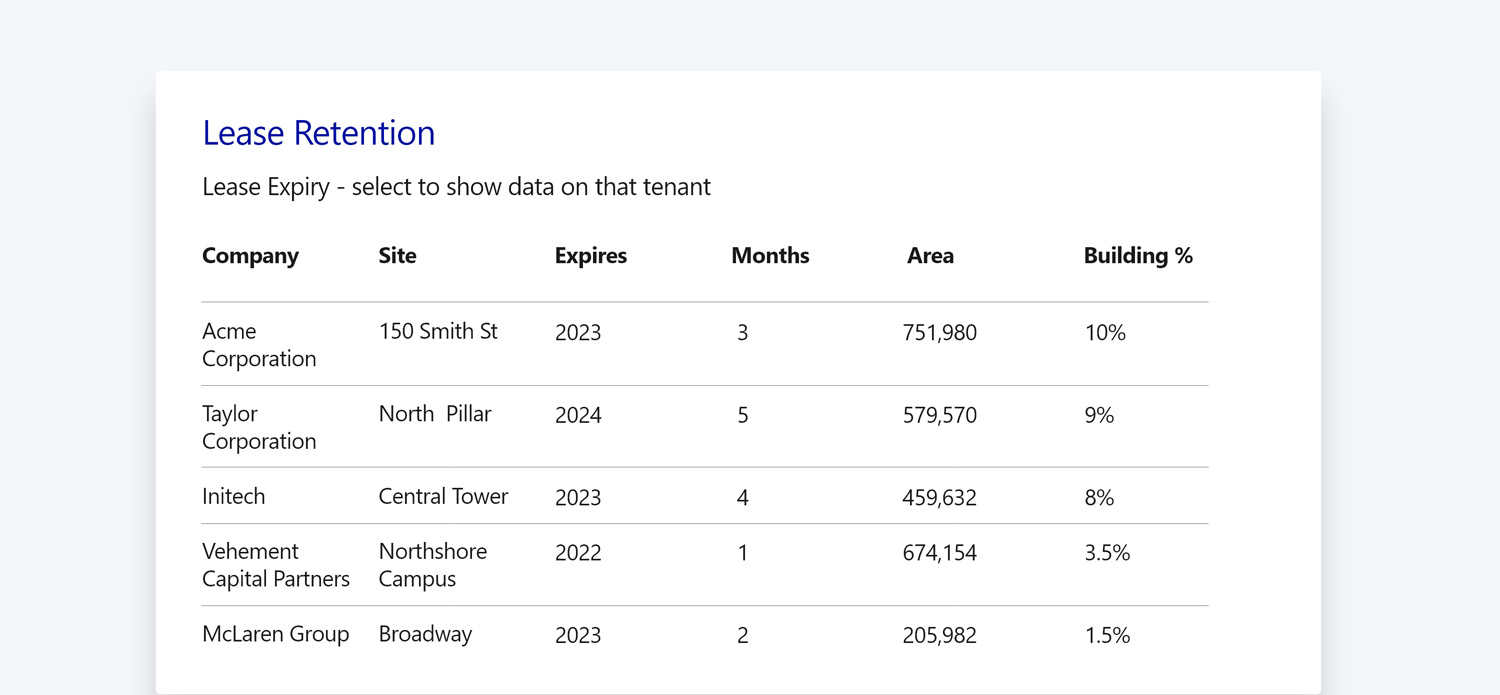Viewport: 1500px width, 695px height.
Task: Click the Broadway site cell
Action: [425, 633]
